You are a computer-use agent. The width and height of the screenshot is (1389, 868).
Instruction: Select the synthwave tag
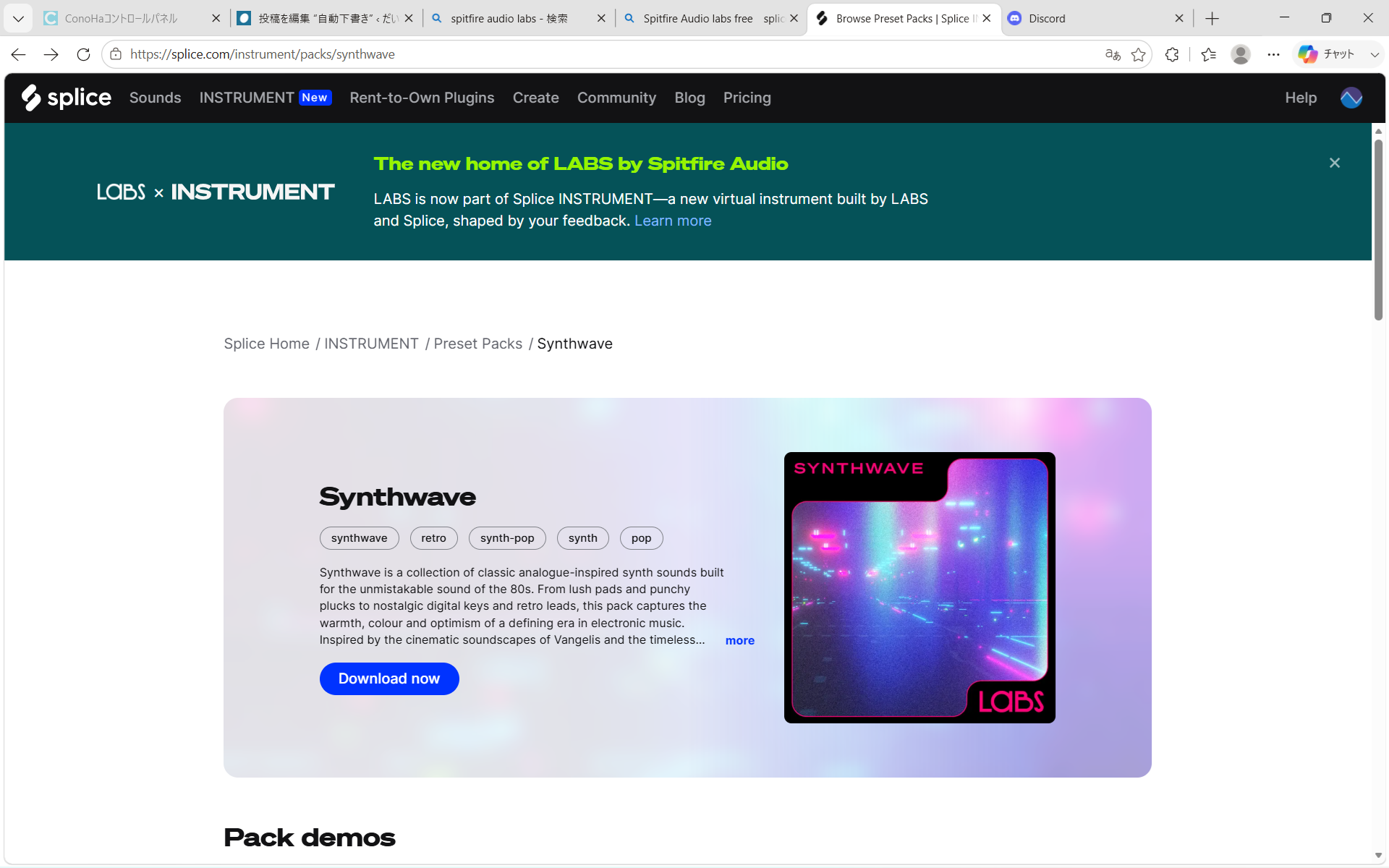[359, 538]
